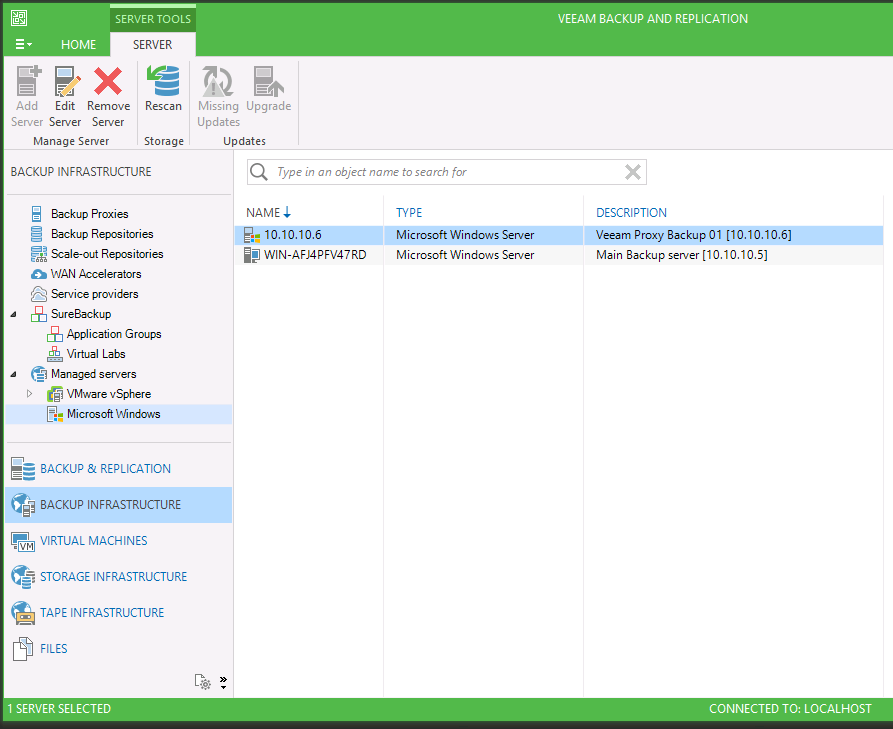Image resolution: width=893 pixels, height=729 pixels.
Task: Click the VMware vSphere icon
Action: 55,394
